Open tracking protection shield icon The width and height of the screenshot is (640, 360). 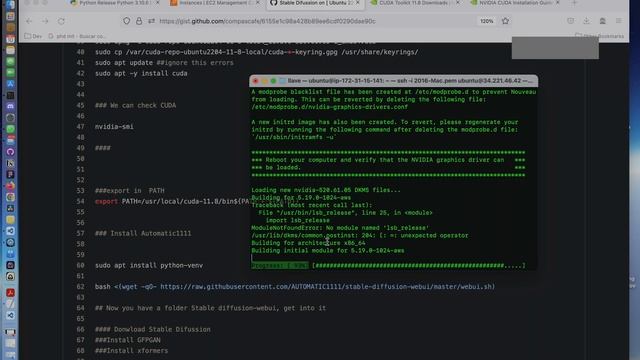coord(127,21)
